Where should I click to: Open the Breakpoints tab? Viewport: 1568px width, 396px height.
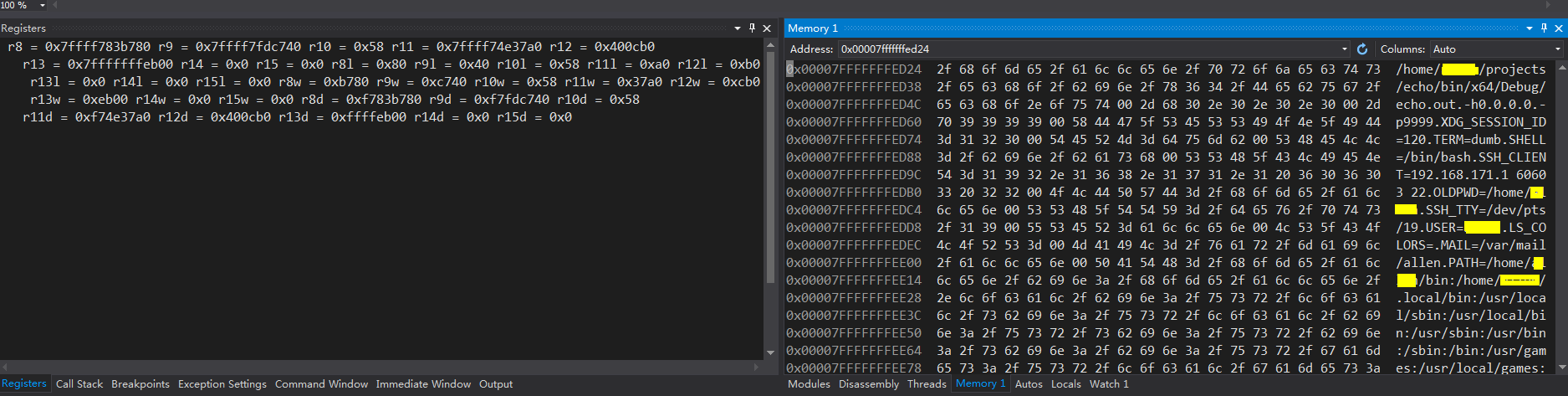point(140,384)
